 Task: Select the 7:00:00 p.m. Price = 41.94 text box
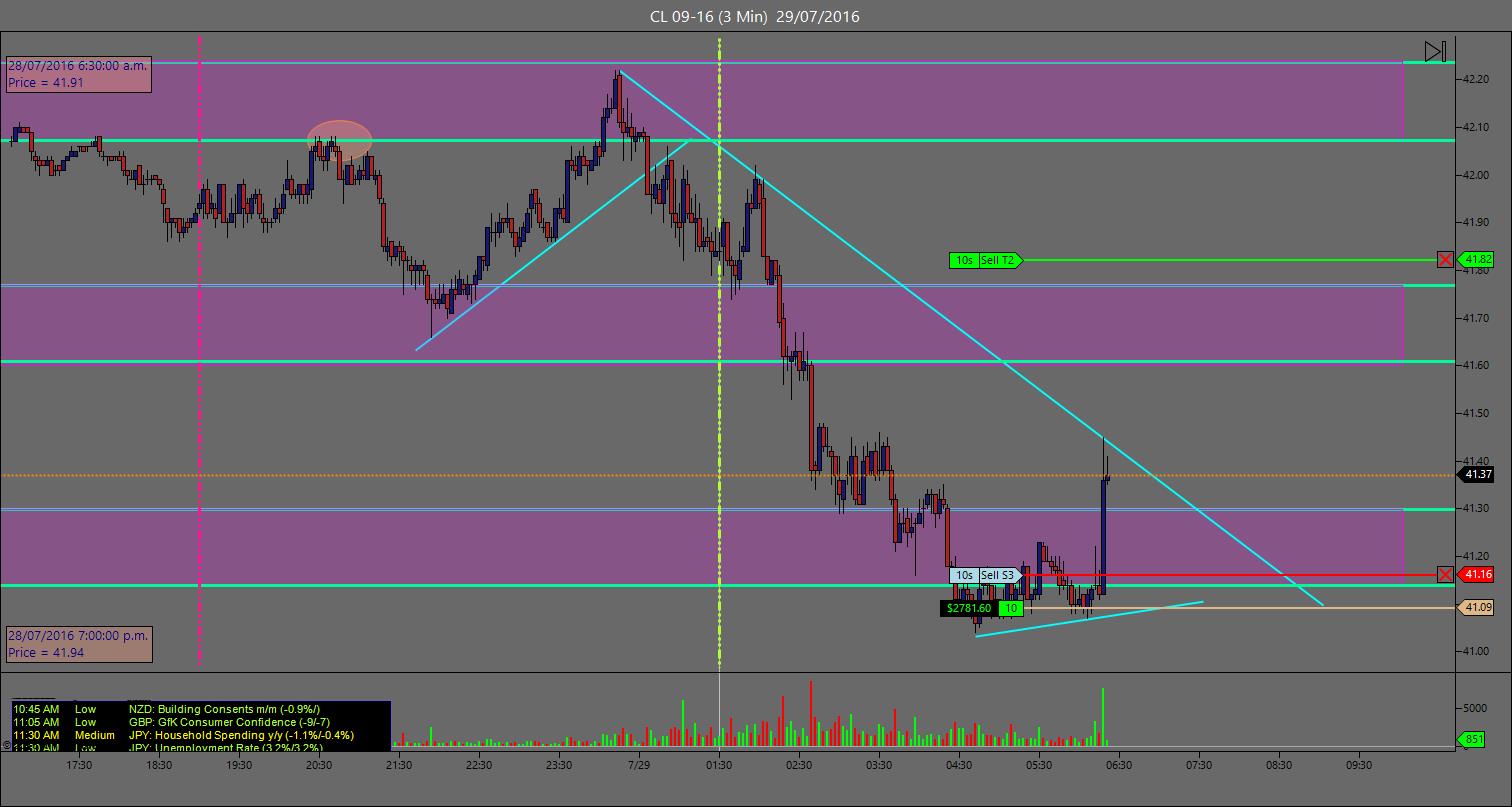click(79, 644)
